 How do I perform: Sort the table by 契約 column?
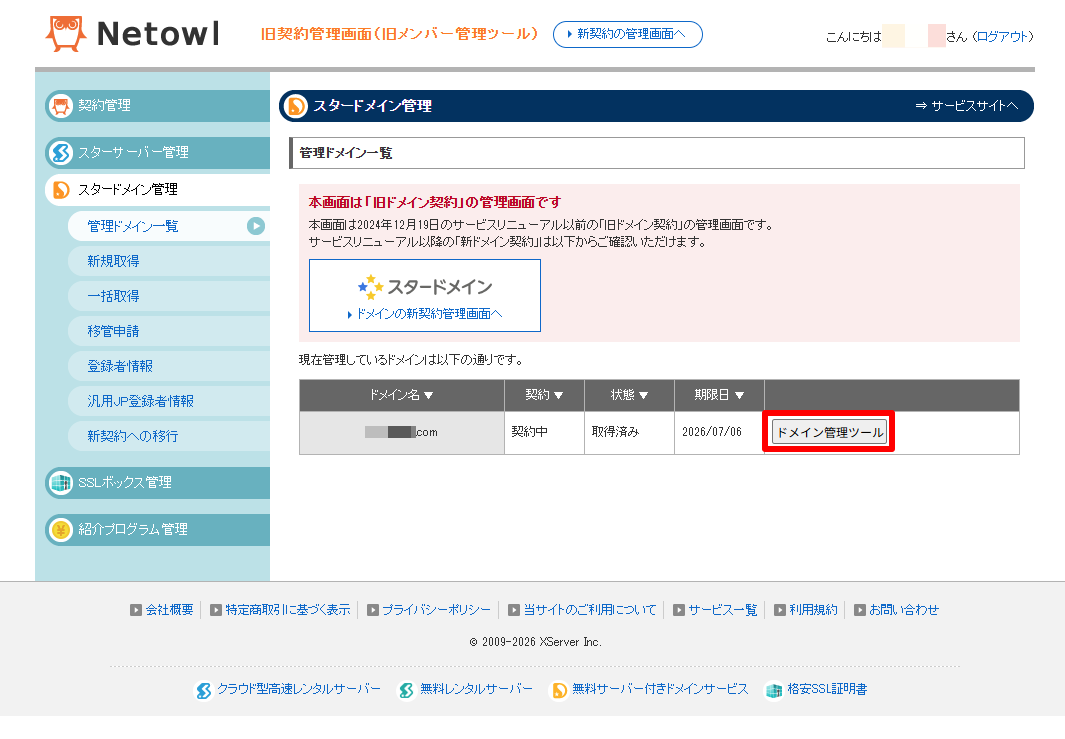[x=544, y=395]
